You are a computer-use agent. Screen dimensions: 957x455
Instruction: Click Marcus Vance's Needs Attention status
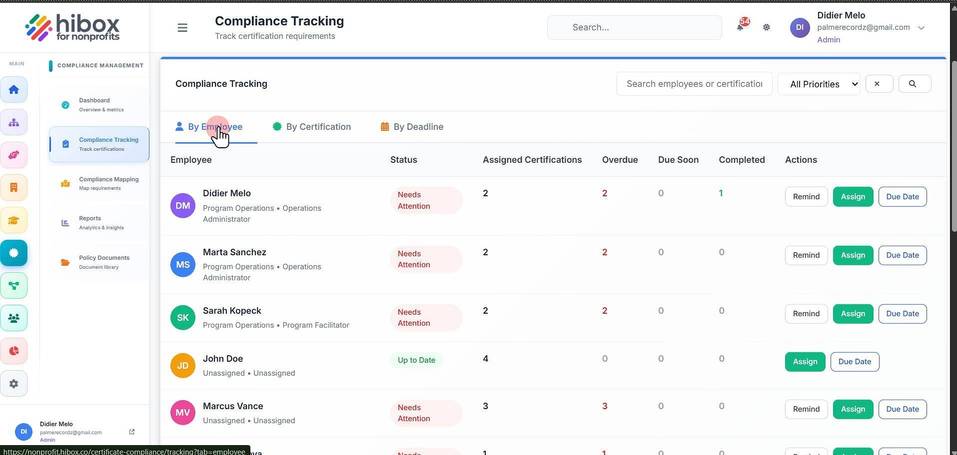(426, 413)
